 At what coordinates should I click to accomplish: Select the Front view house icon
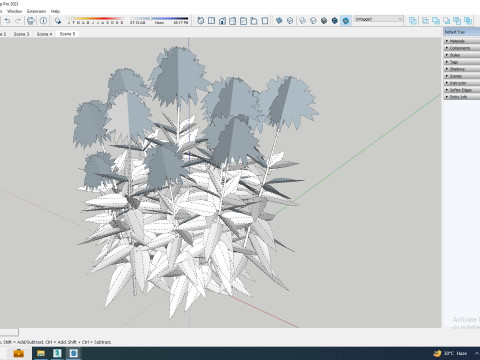point(222,21)
